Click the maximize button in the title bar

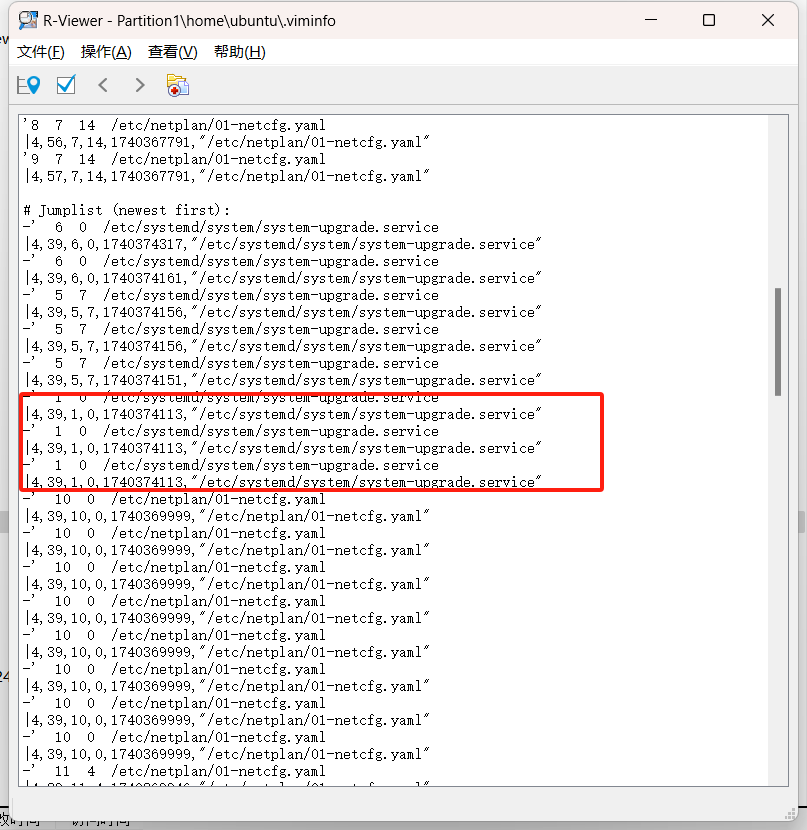click(709, 19)
